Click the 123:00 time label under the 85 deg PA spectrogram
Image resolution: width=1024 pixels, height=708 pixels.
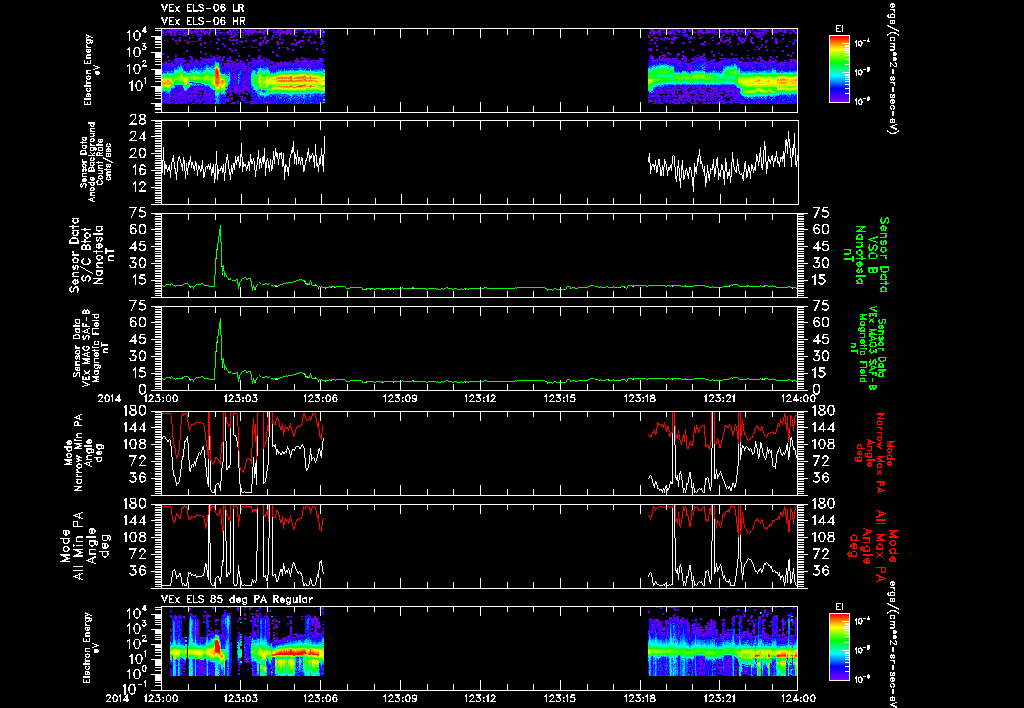click(161, 698)
